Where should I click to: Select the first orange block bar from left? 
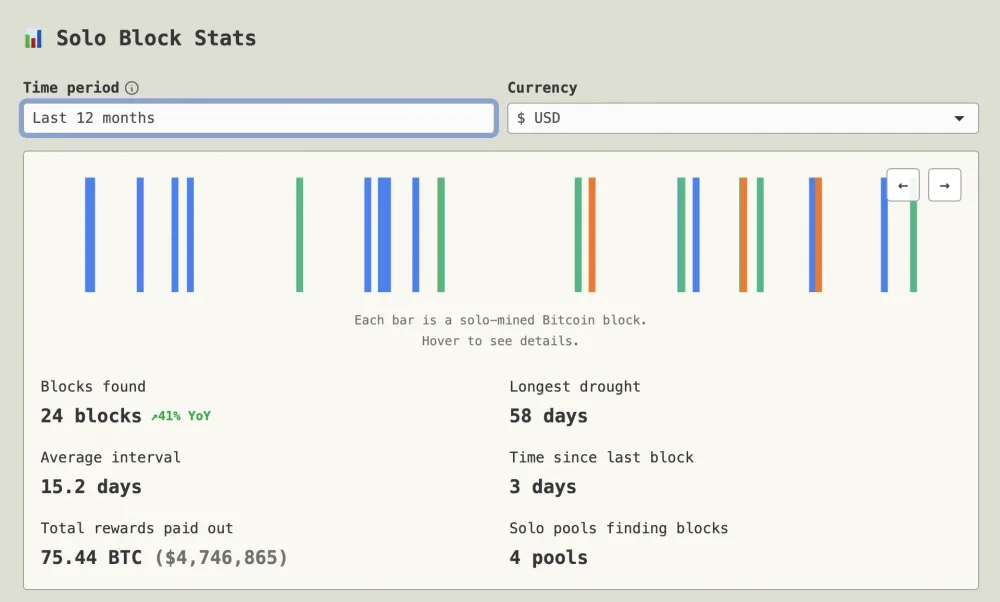point(592,235)
